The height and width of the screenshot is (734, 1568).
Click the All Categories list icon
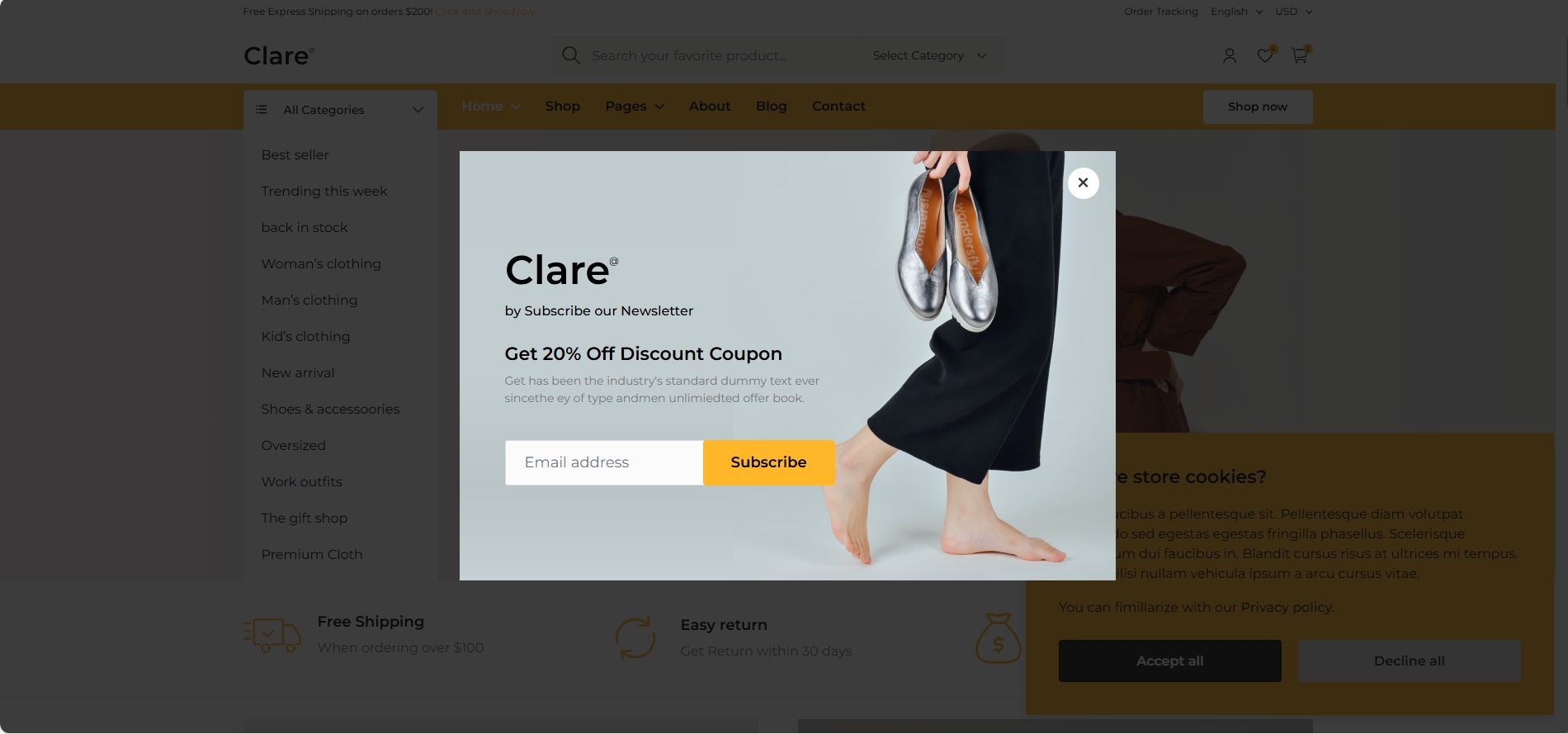point(261,110)
